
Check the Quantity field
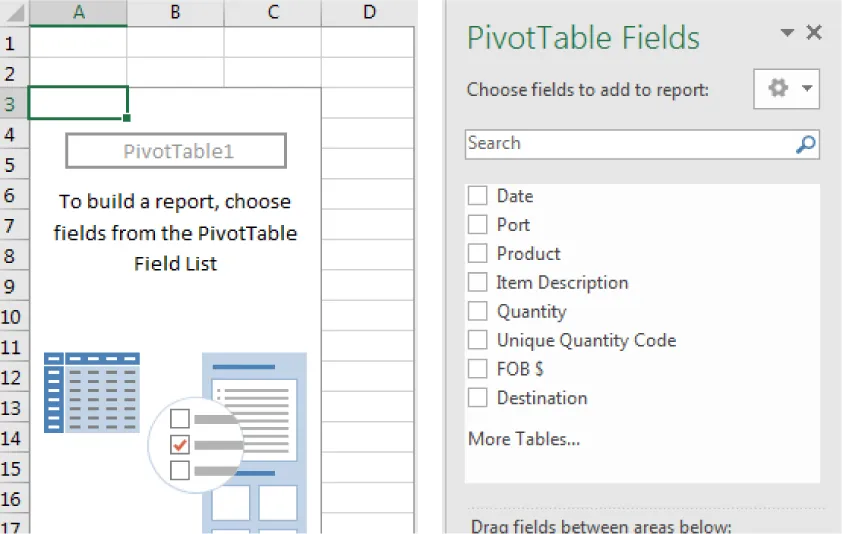tap(478, 312)
